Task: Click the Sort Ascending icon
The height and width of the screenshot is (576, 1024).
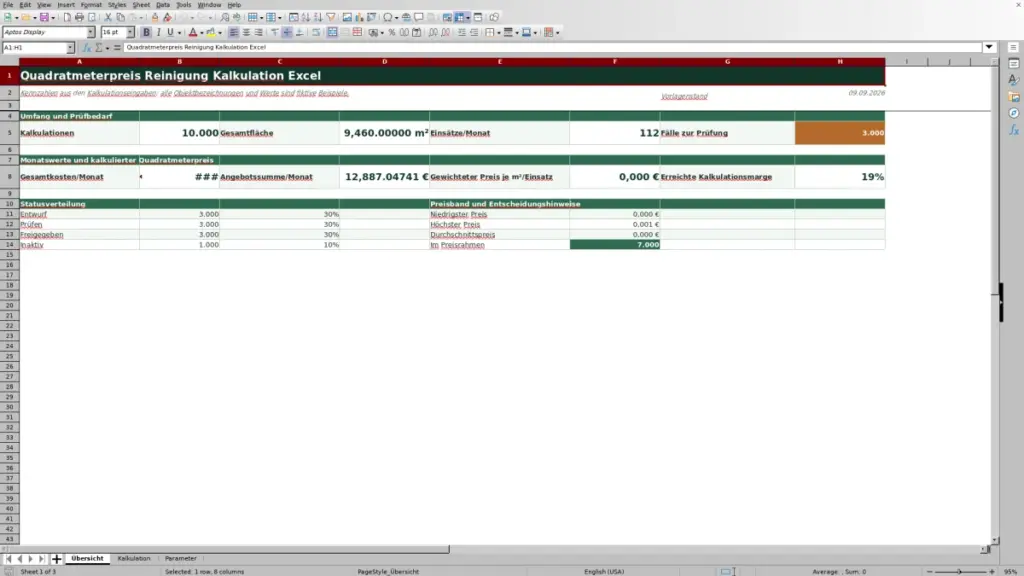Action: pos(306,18)
